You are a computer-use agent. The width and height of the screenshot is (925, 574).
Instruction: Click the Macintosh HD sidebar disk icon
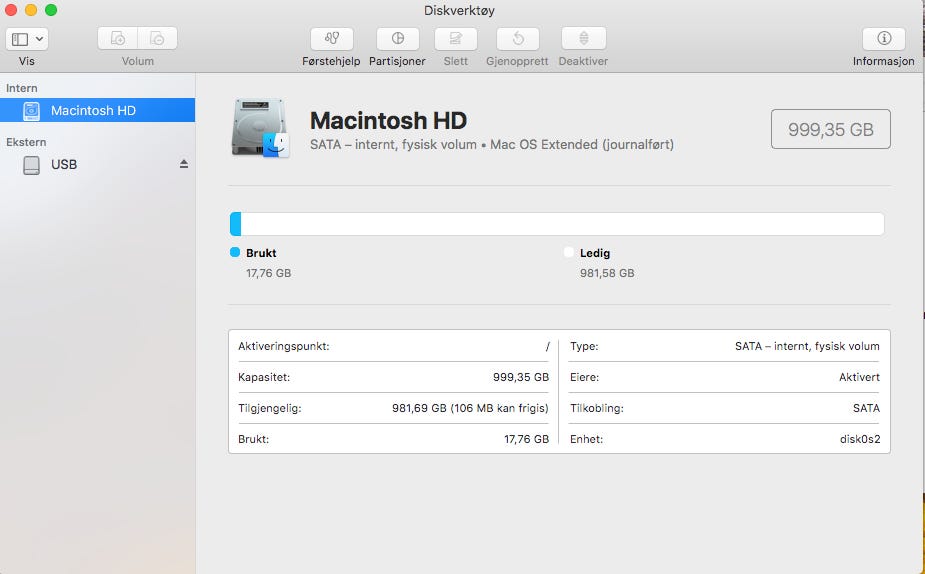(x=31, y=110)
